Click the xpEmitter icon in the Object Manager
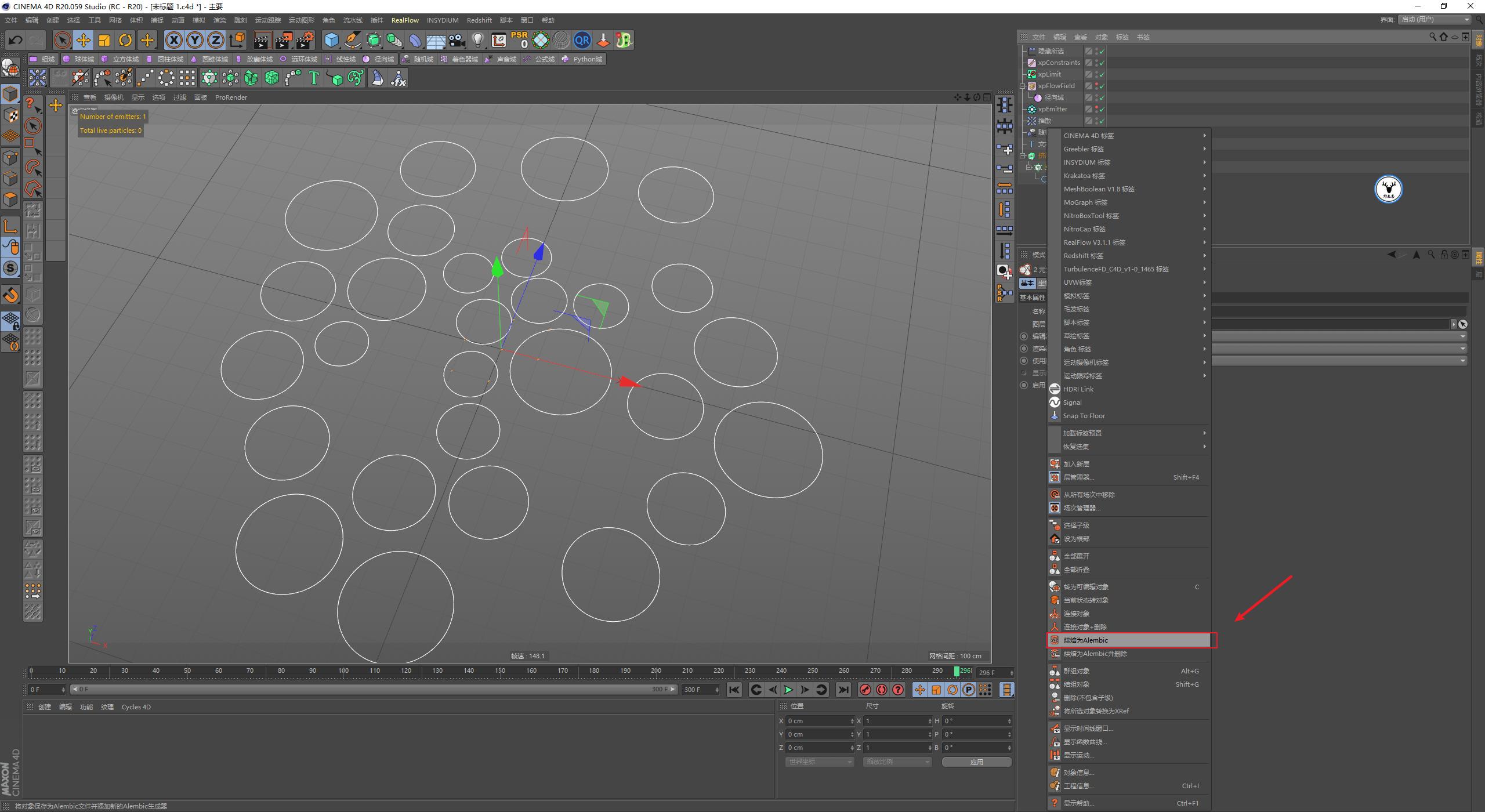Image resolution: width=1485 pixels, height=812 pixels. (1032, 110)
